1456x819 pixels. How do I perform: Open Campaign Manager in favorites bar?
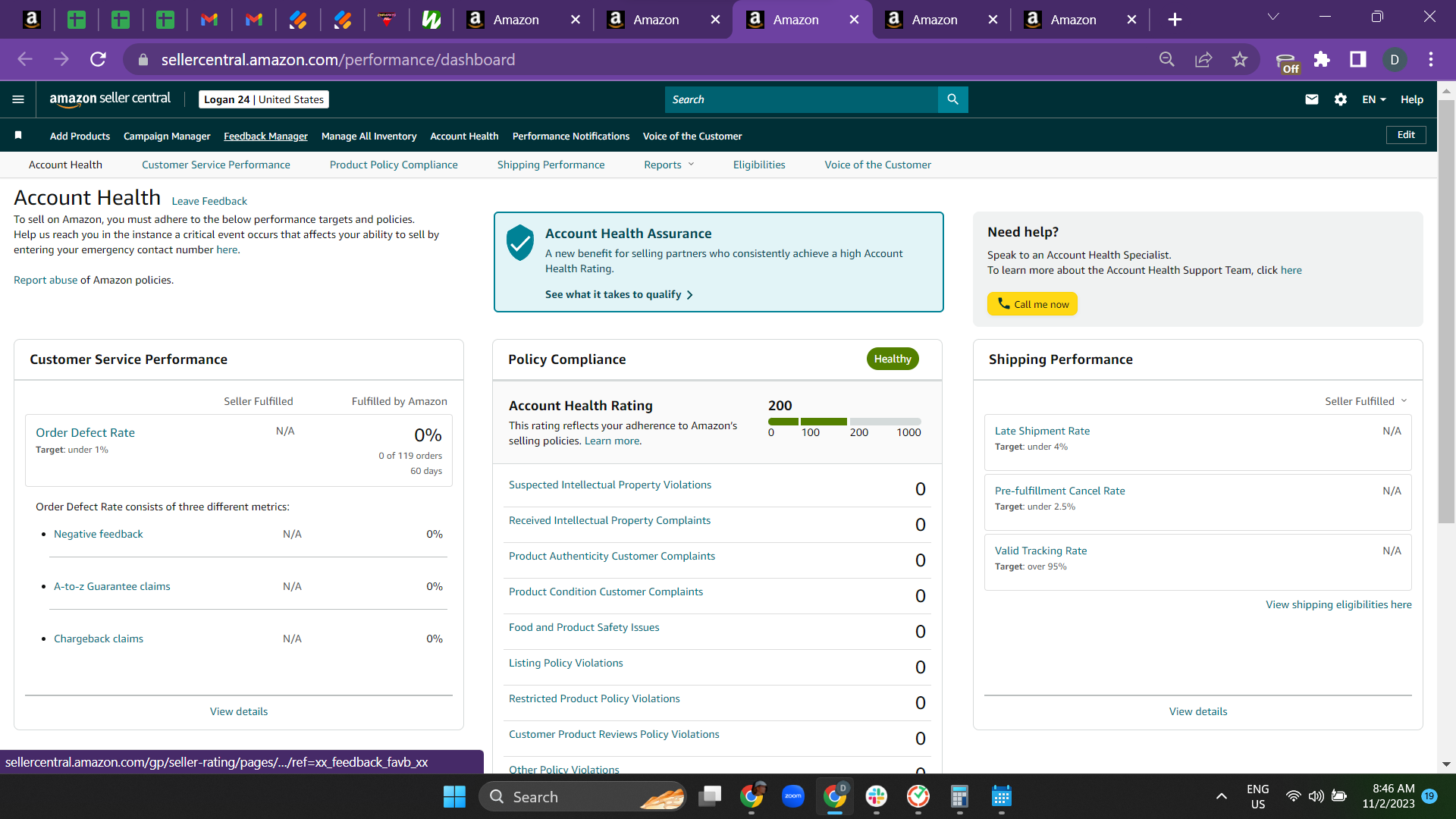tap(167, 136)
